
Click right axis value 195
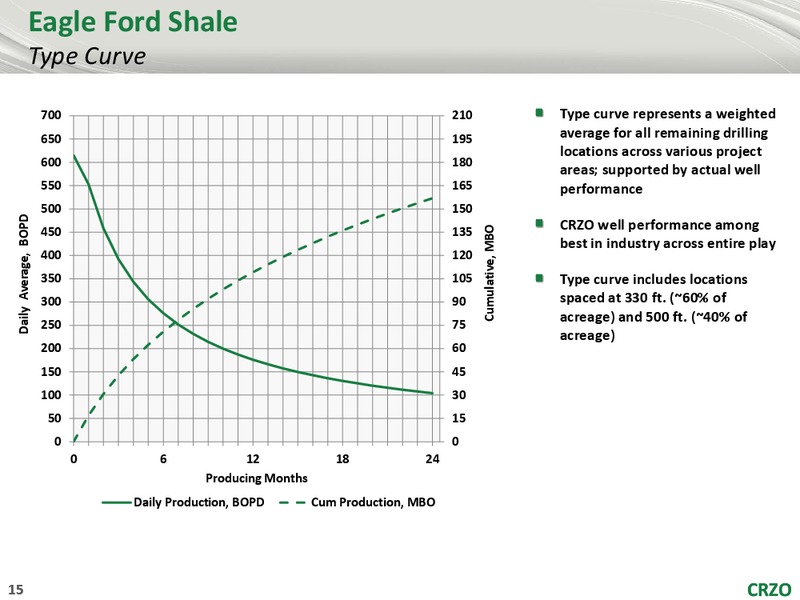point(462,139)
